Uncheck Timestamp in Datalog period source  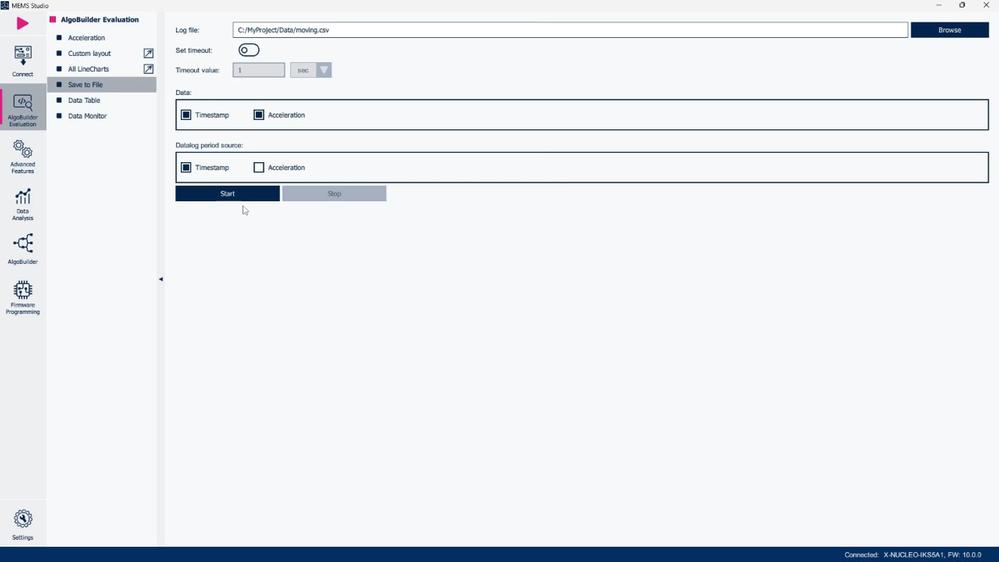click(x=186, y=168)
